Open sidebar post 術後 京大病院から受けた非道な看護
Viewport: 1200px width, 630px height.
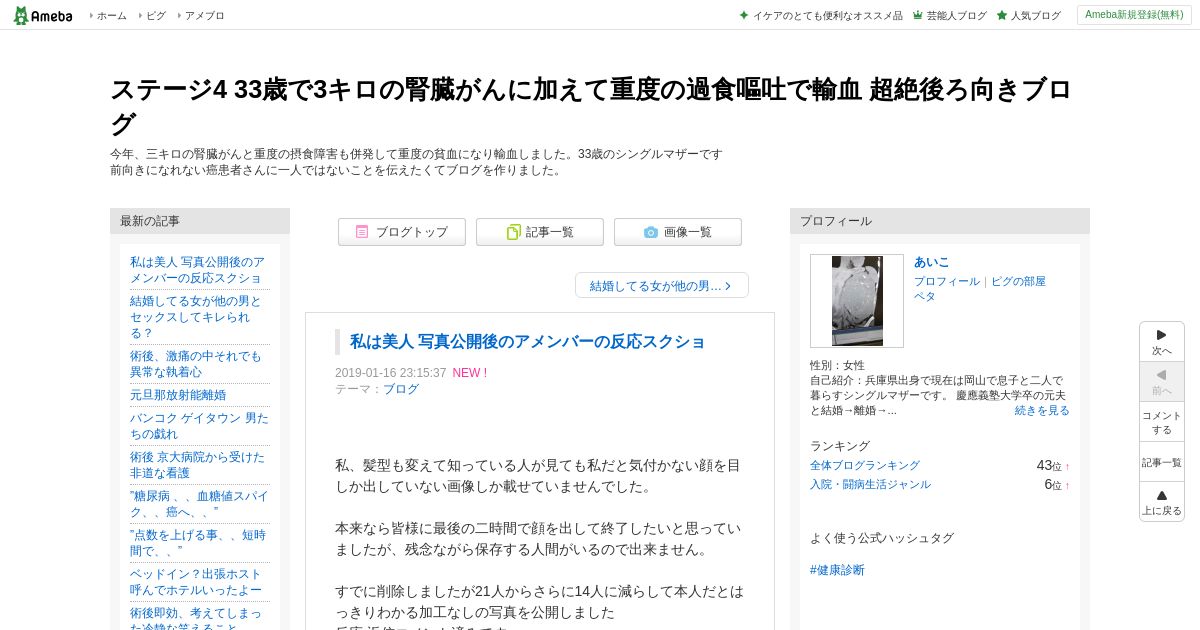[x=197, y=465]
